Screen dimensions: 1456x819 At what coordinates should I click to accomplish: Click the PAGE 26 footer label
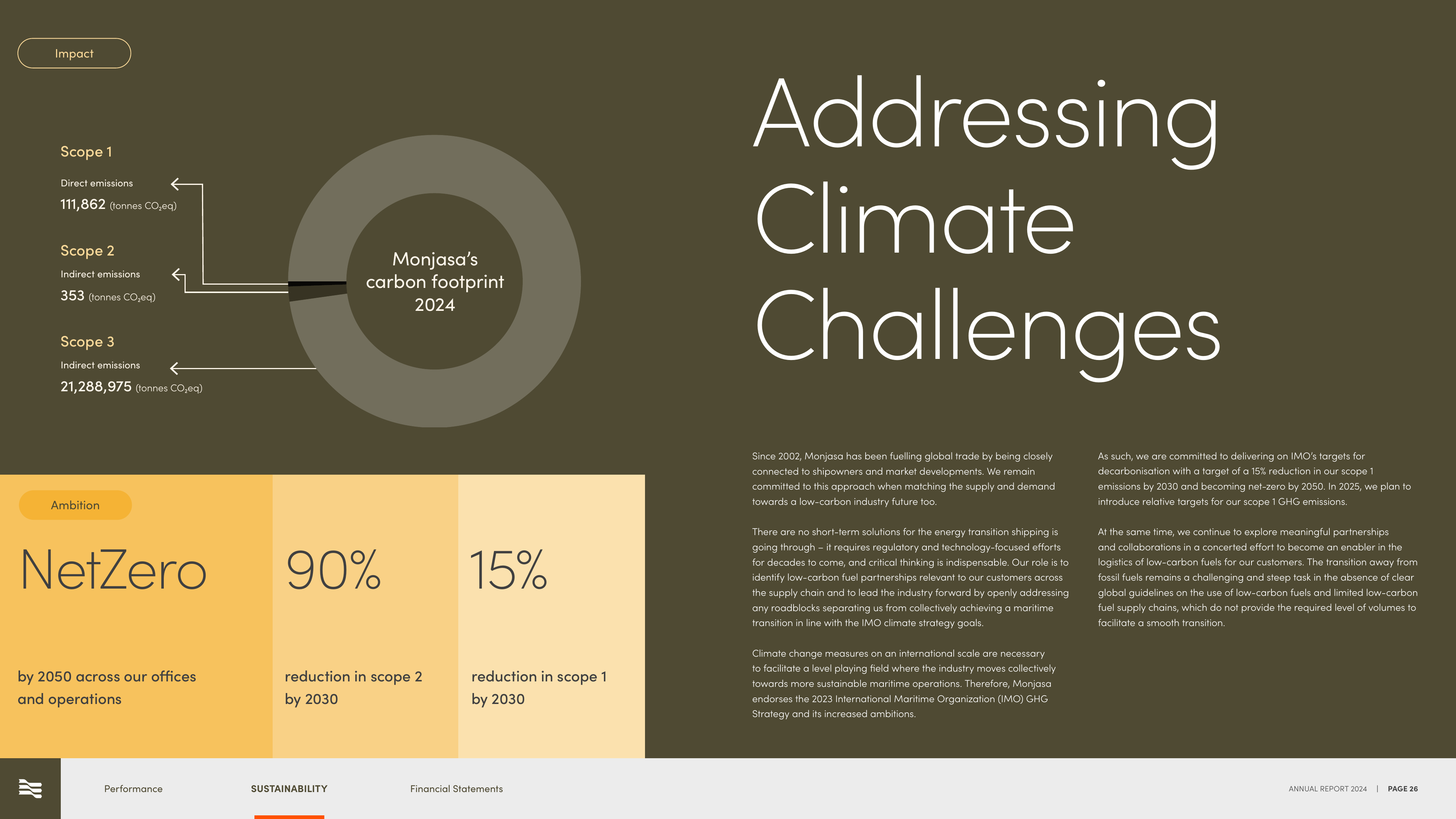tap(1402, 788)
